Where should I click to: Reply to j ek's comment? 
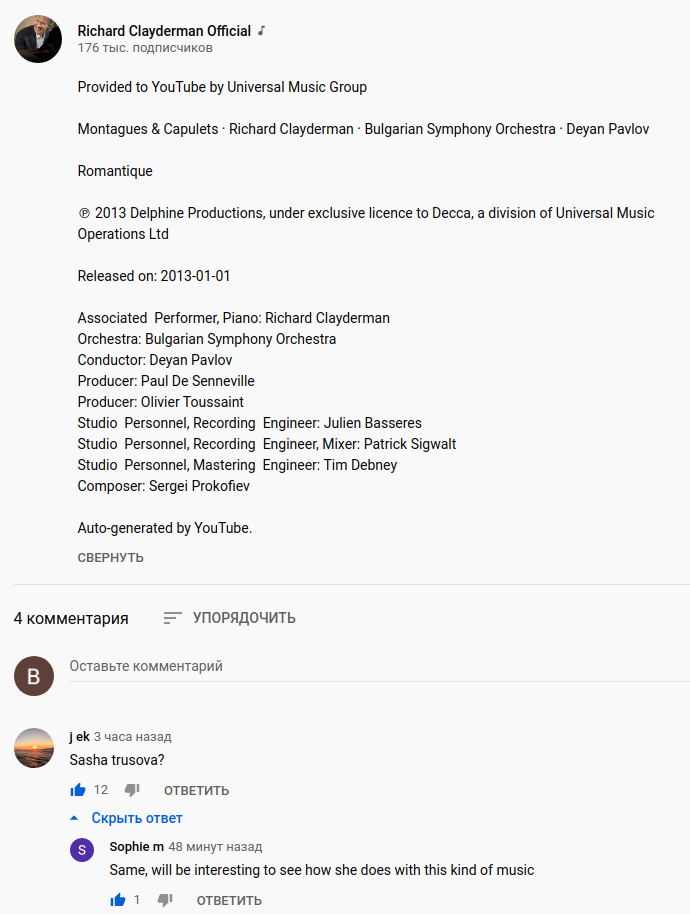(x=196, y=791)
